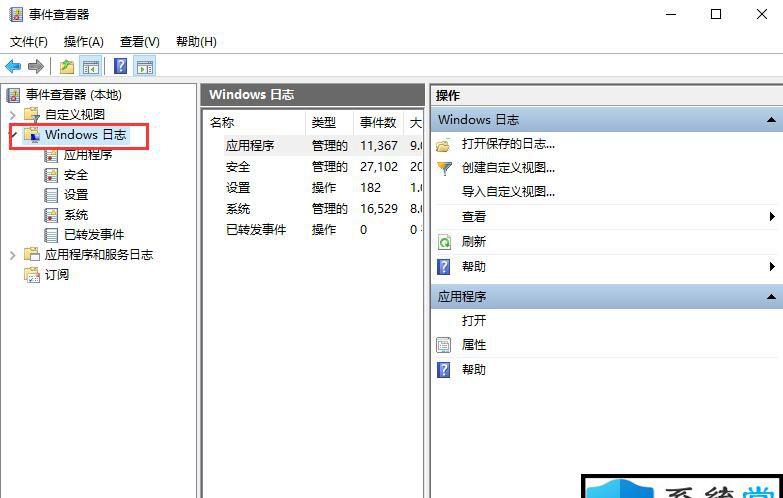Click 属性 under 应用程序 actions
Image resolution: width=783 pixels, height=498 pixels.
[474, 345]
